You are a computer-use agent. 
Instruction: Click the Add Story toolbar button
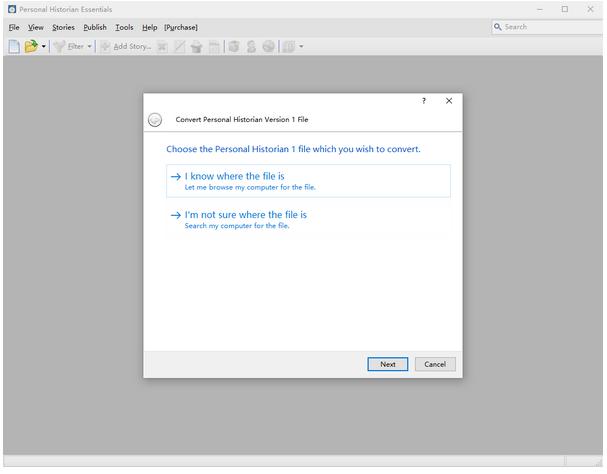tap(126, 46)
